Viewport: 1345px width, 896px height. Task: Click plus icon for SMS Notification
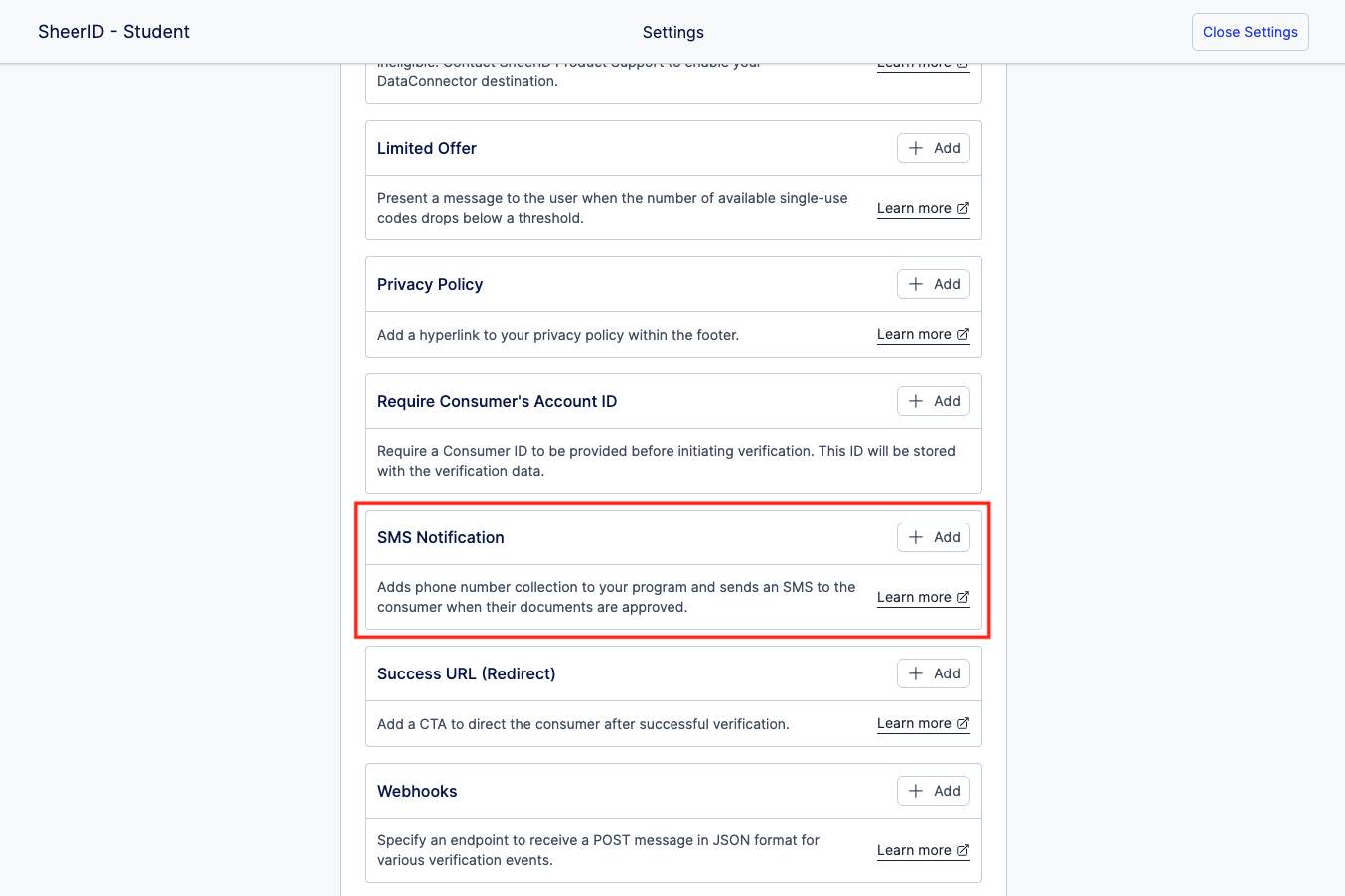tap(916, 537)
